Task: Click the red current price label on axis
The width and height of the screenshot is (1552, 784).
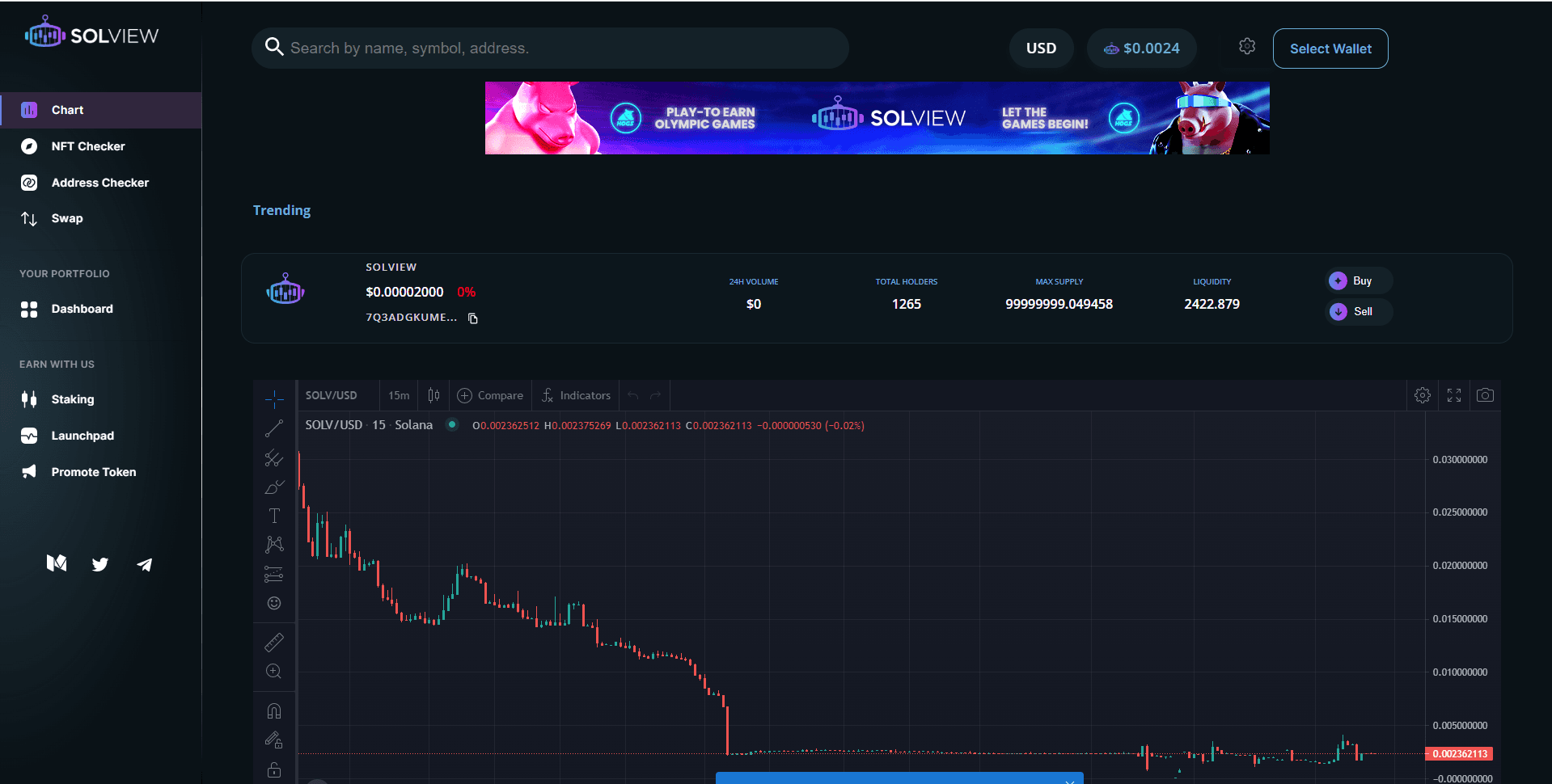Action: [x=1460, y=754]
